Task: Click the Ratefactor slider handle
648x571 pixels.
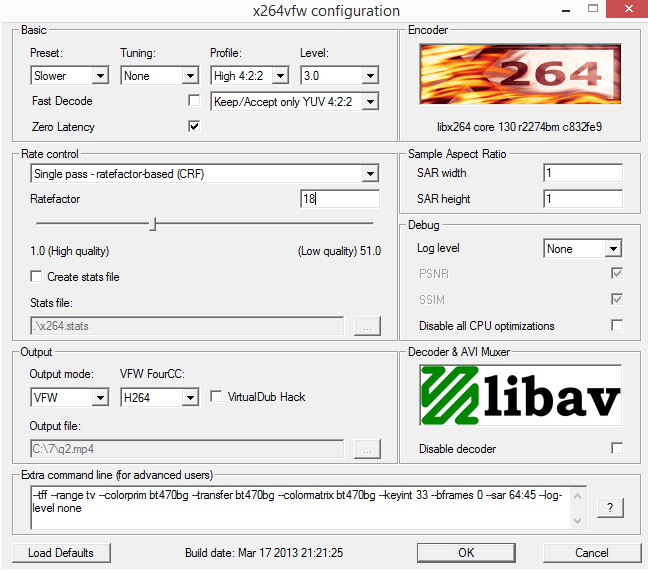Action: [x=152, y=224]
